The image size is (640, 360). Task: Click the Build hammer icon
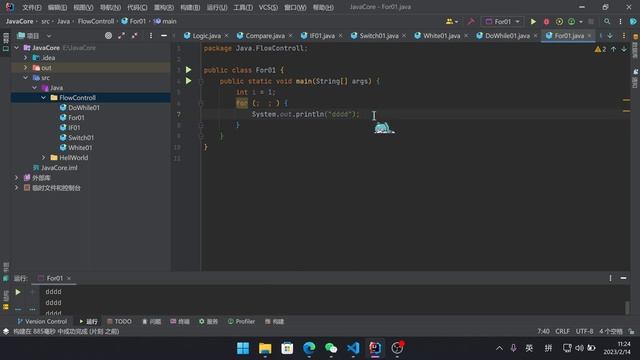click(471, 22)
